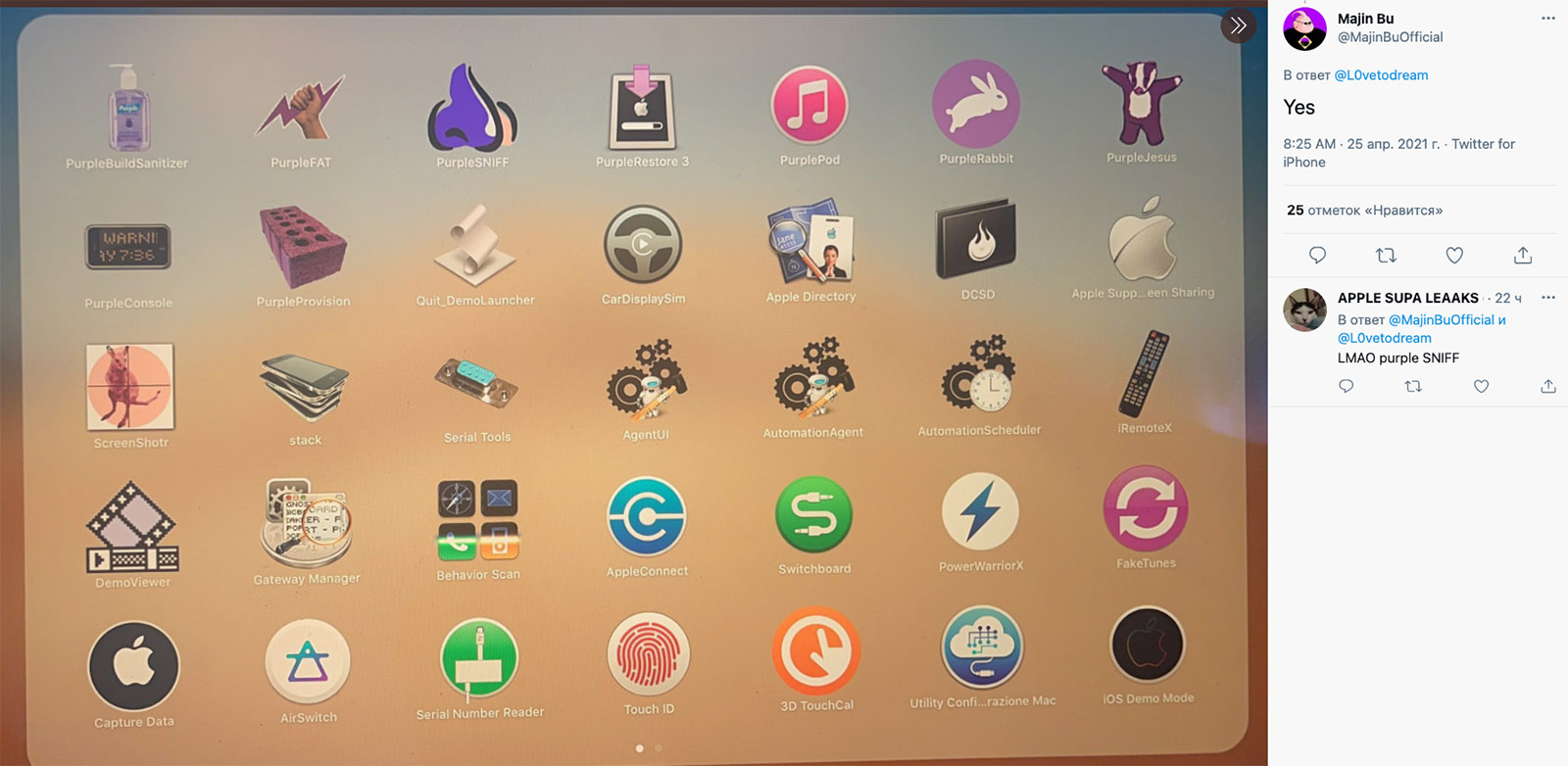Share the LMAO purple SNIFF reply
Viewport: 1568px width, 766px height.
tap(1548, 387)
